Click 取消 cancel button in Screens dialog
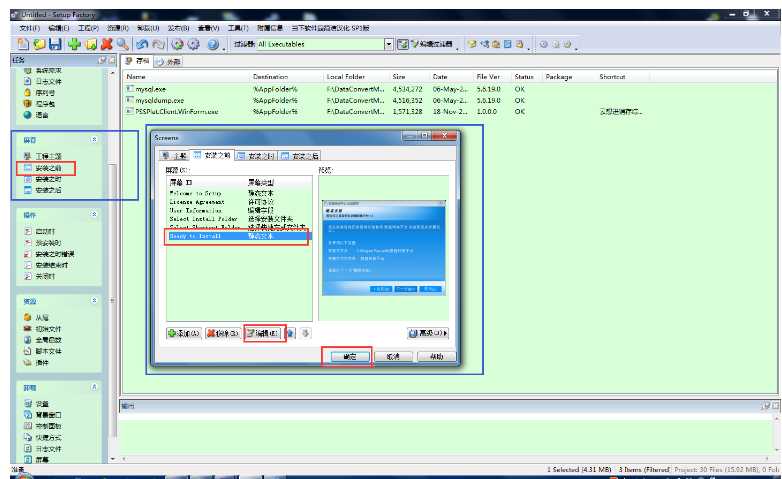782x479 pixels. [393, 356]
